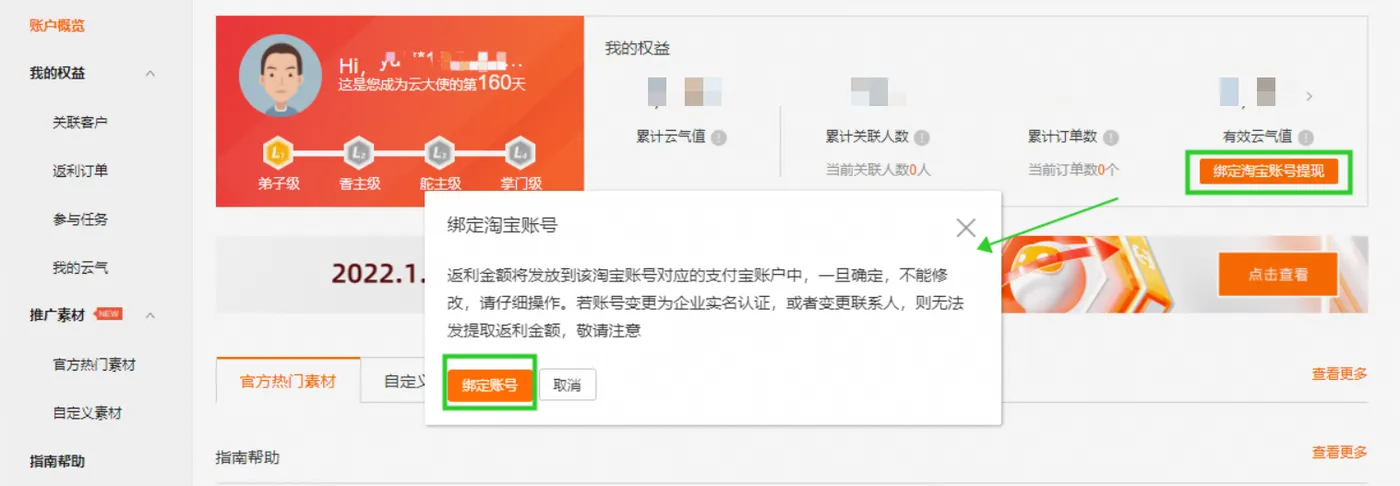Open 关联客户 sidebar item
Image resolution: width=1400 pixels, height=486 pixels.
[80, 122]
